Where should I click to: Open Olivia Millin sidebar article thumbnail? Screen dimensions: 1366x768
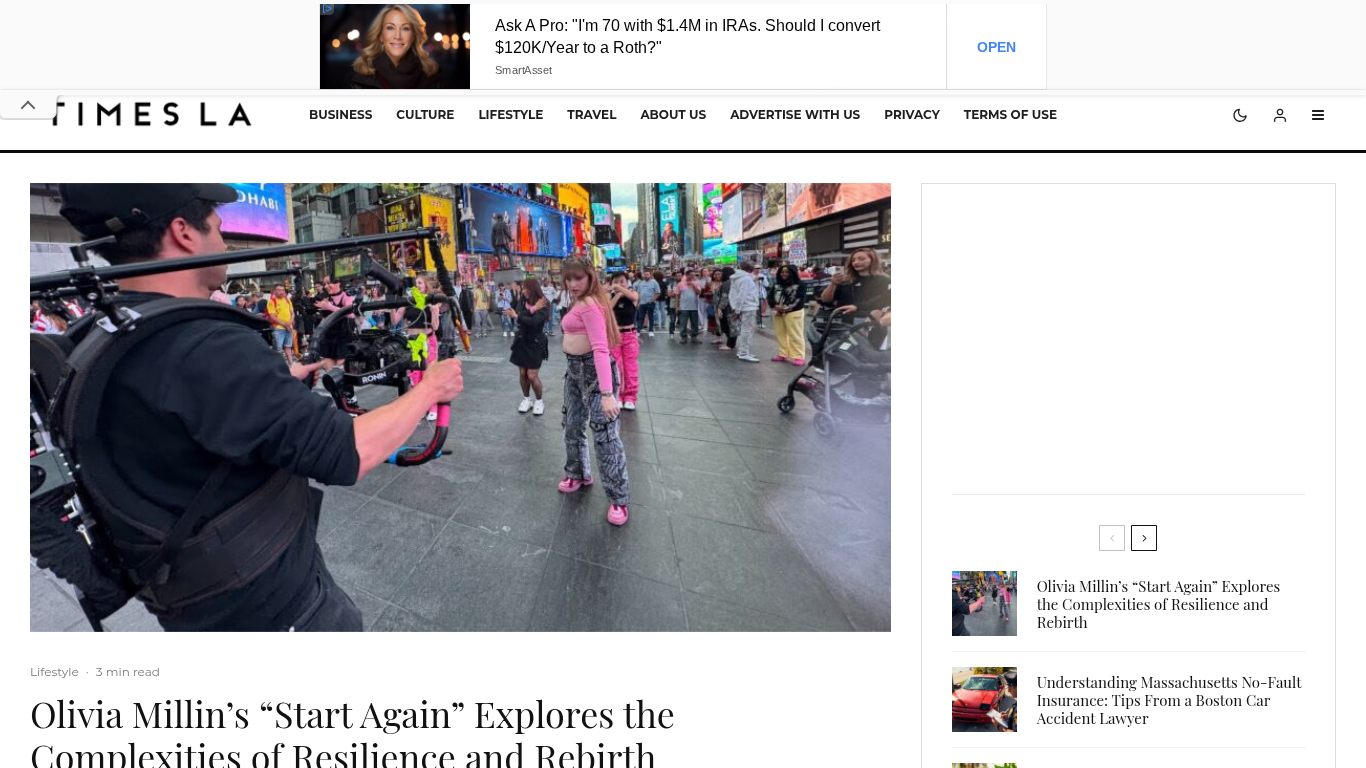984,604
